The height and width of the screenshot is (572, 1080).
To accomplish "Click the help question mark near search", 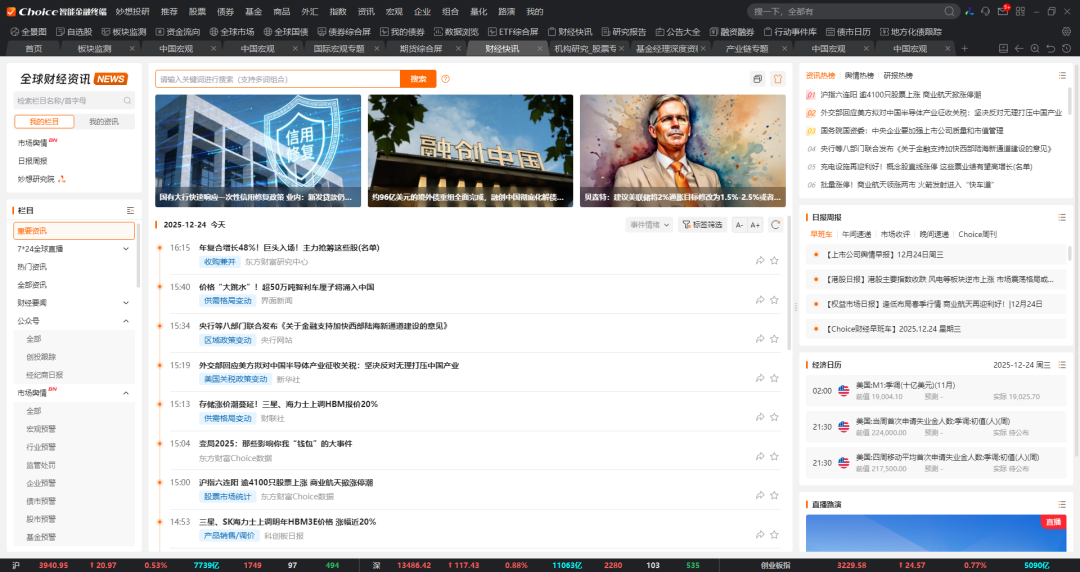I will click(x=446, y=79).
